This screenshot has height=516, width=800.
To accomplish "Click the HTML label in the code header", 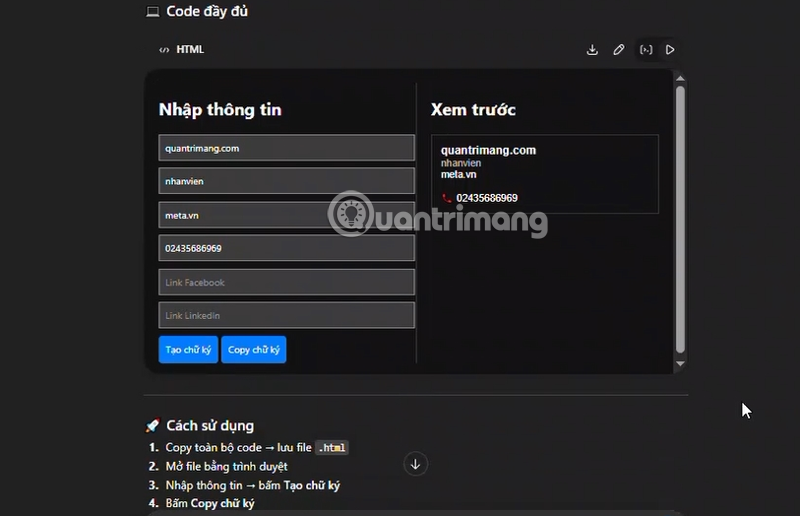I will (x=190, y=50).
